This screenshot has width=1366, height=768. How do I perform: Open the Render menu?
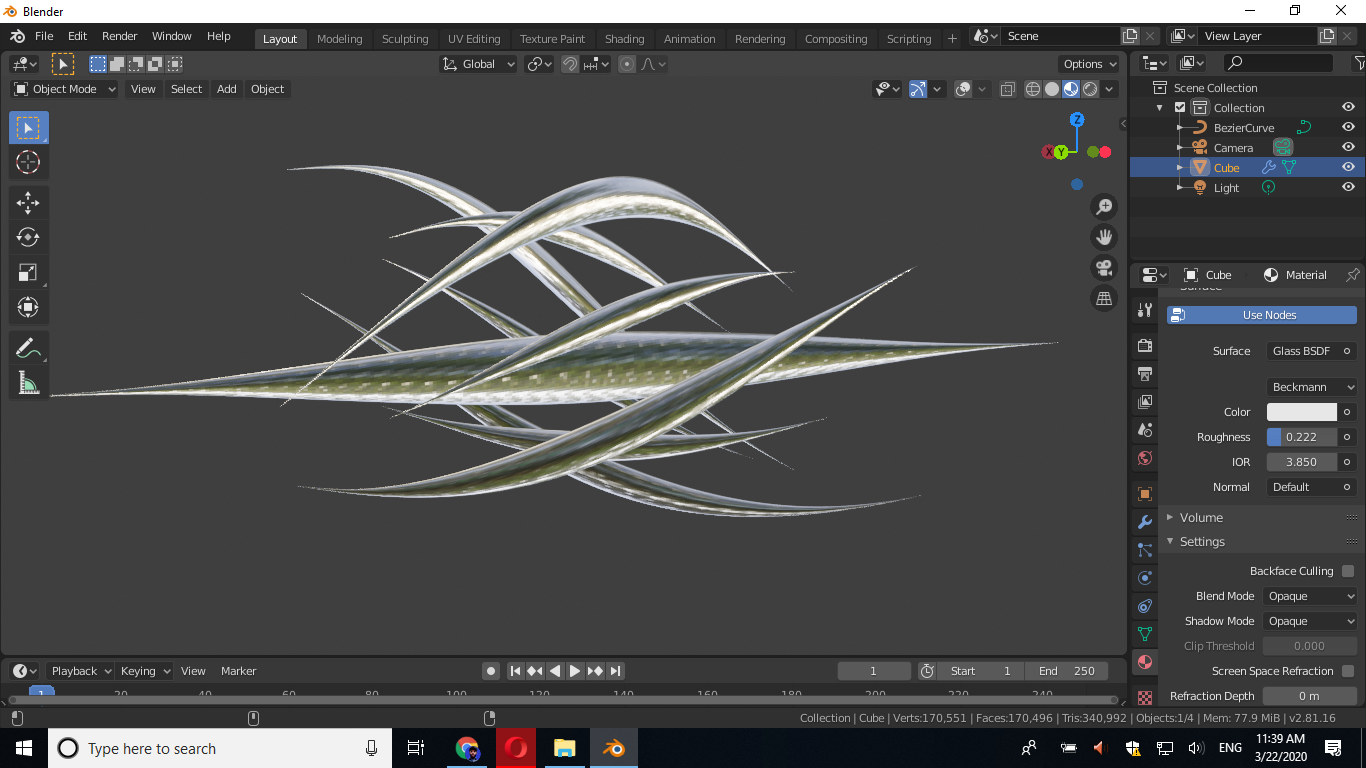(119, 35)
